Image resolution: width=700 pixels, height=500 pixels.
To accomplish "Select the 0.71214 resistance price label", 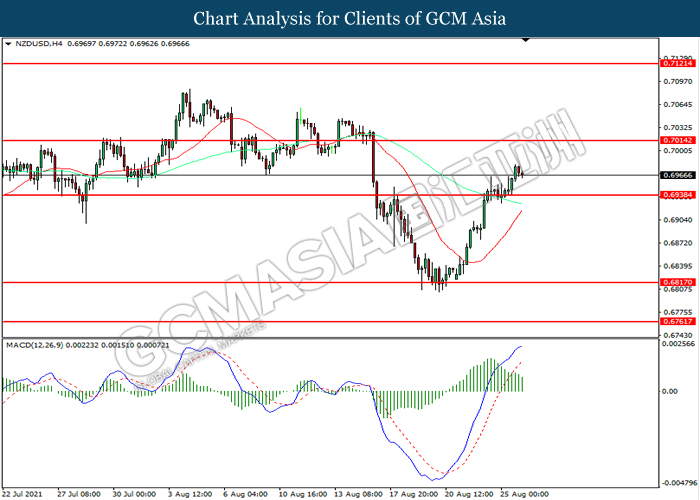I will tap(677, 64).
